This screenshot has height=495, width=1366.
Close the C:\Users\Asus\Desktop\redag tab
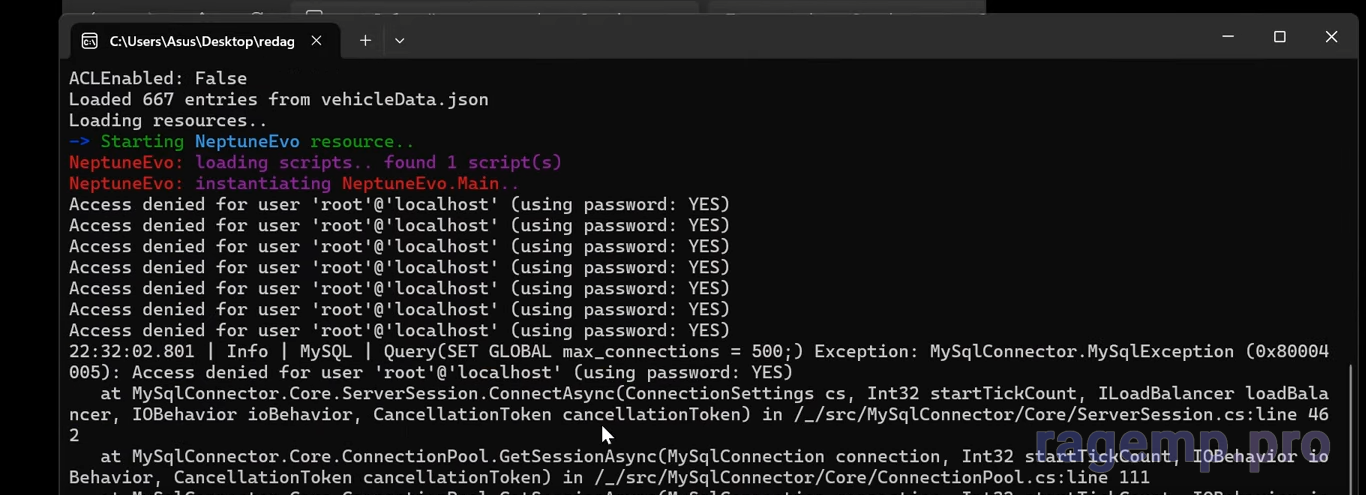(317, 41)
